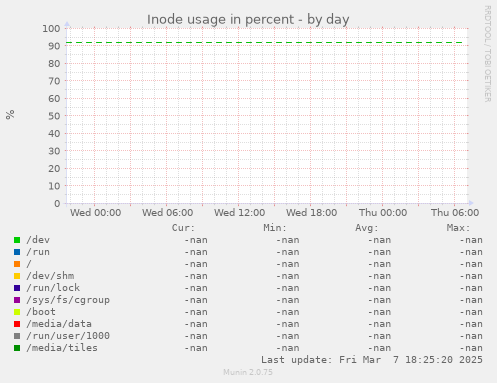Click the 'Min:' column header
This screenshot has height=383, width=497.
[x=275, y=228]
